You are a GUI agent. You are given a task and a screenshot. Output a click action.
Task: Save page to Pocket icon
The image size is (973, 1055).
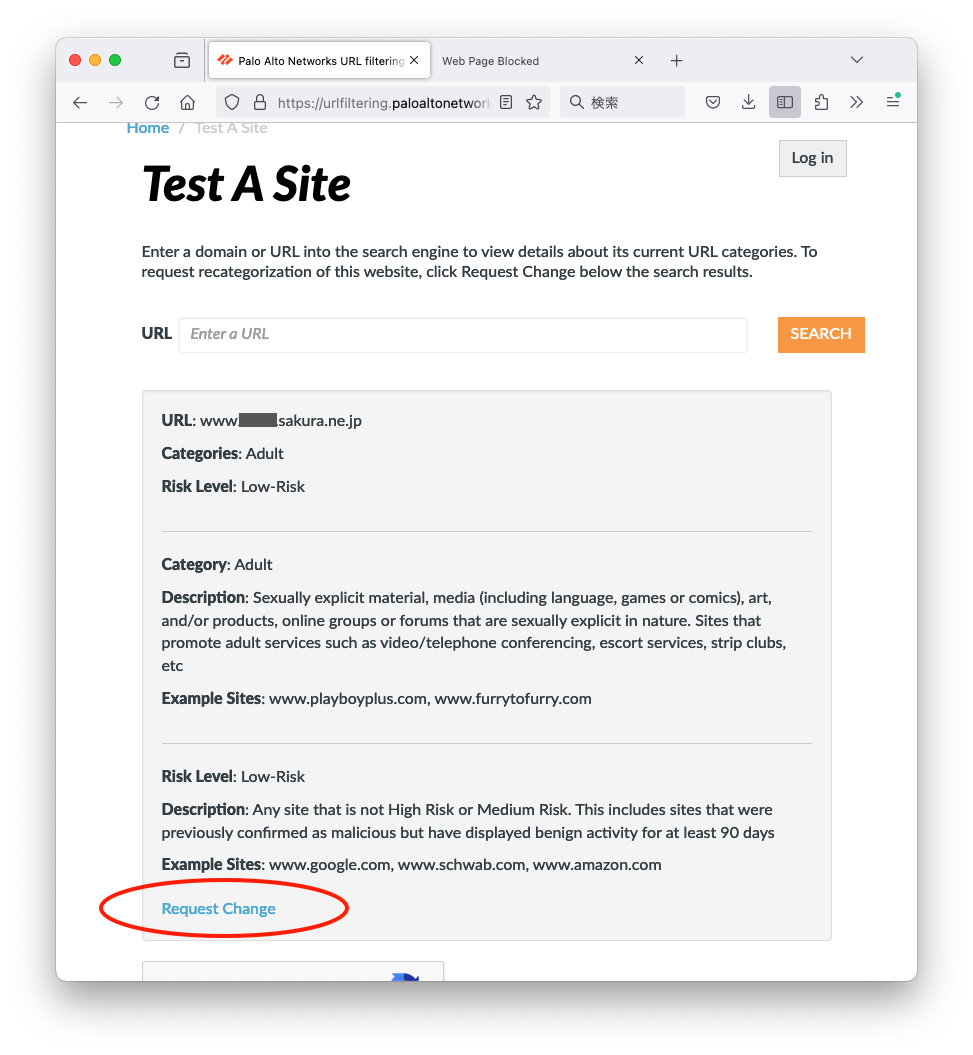click(713, 102)
